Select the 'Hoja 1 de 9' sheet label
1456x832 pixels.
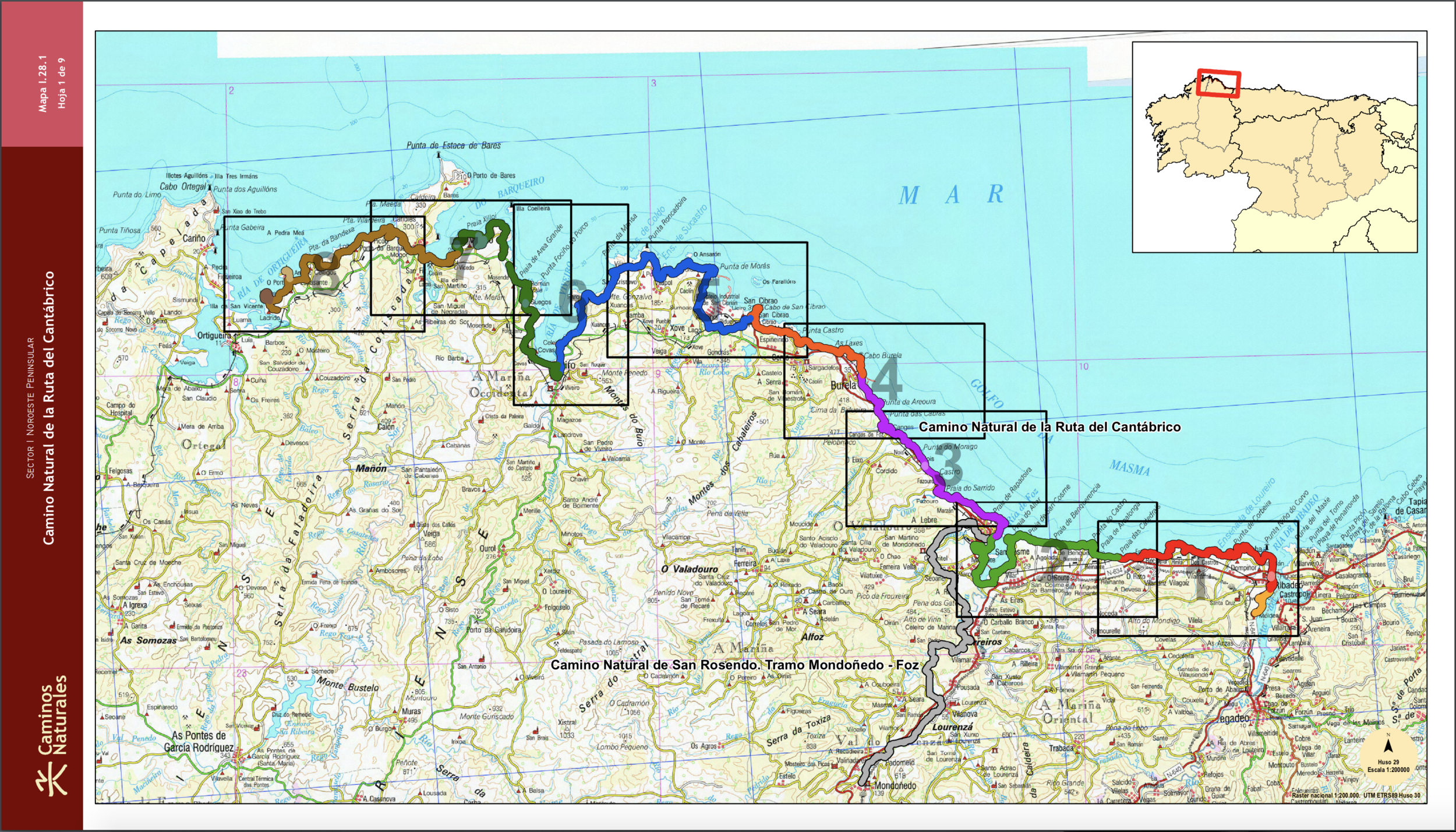tap(62, 83)
